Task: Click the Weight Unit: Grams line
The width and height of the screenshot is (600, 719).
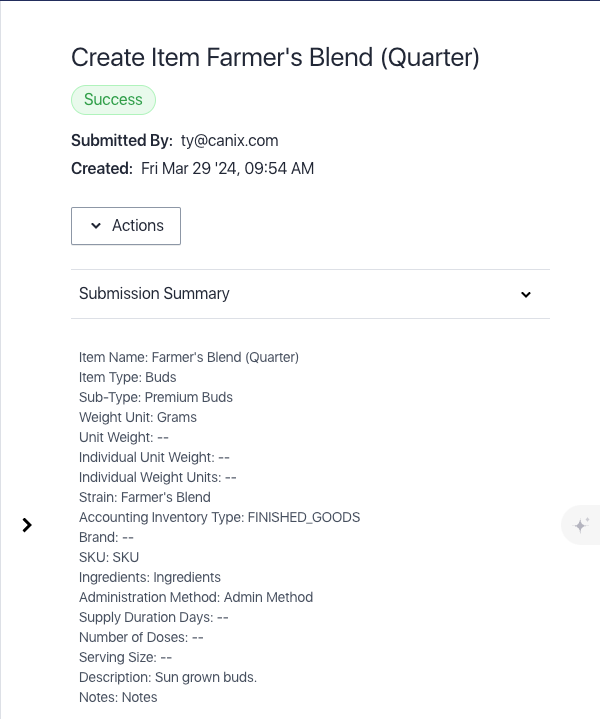Action: (138, 417)
